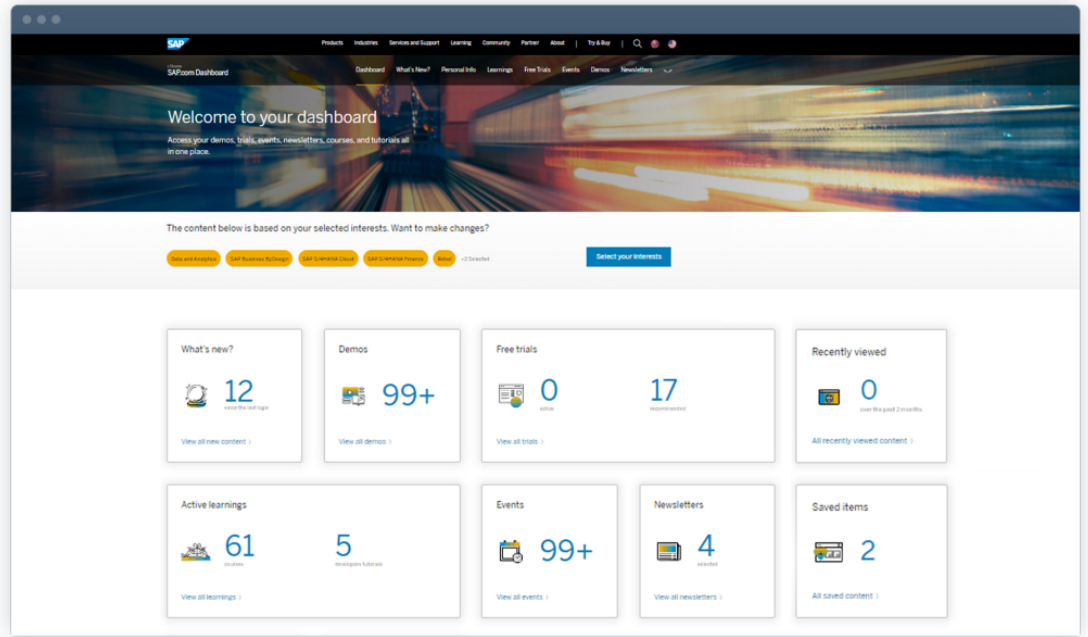This screenshot has height=637, width=1088.
Task: Click the 2 saved items count
Action: 868,550
